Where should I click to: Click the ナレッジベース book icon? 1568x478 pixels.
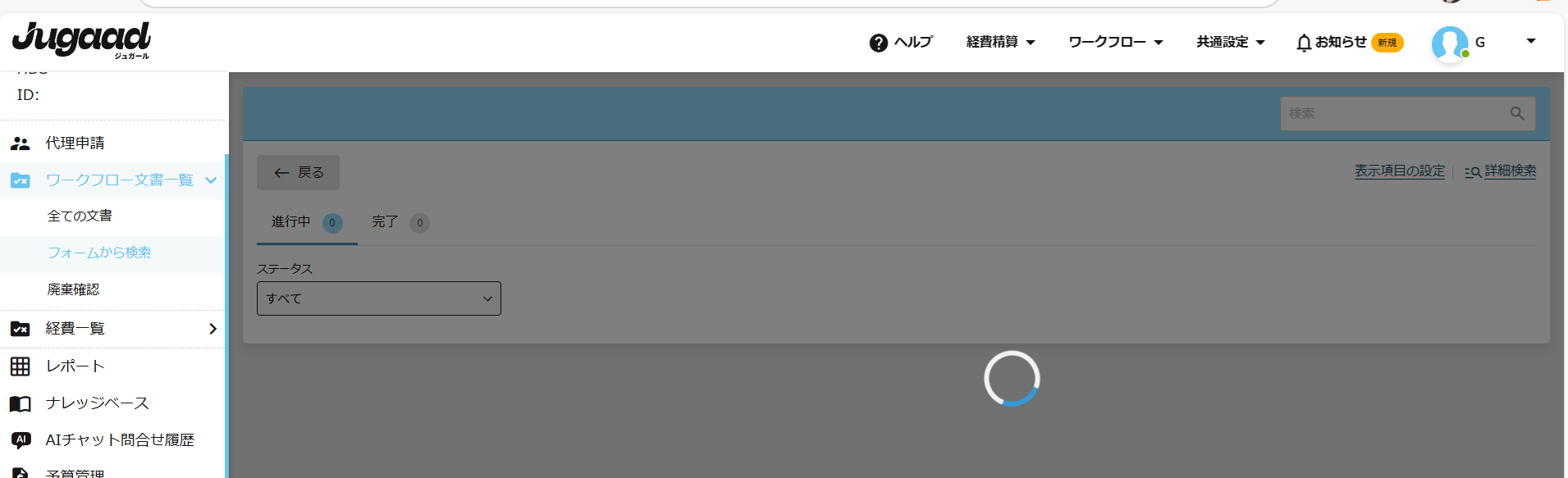click(21, 403)
